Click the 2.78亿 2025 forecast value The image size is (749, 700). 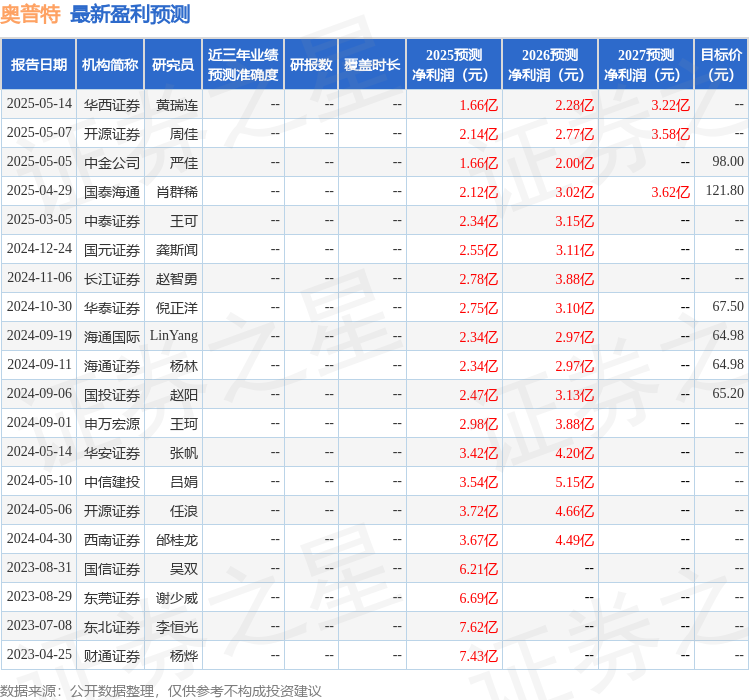coord(479,279)
